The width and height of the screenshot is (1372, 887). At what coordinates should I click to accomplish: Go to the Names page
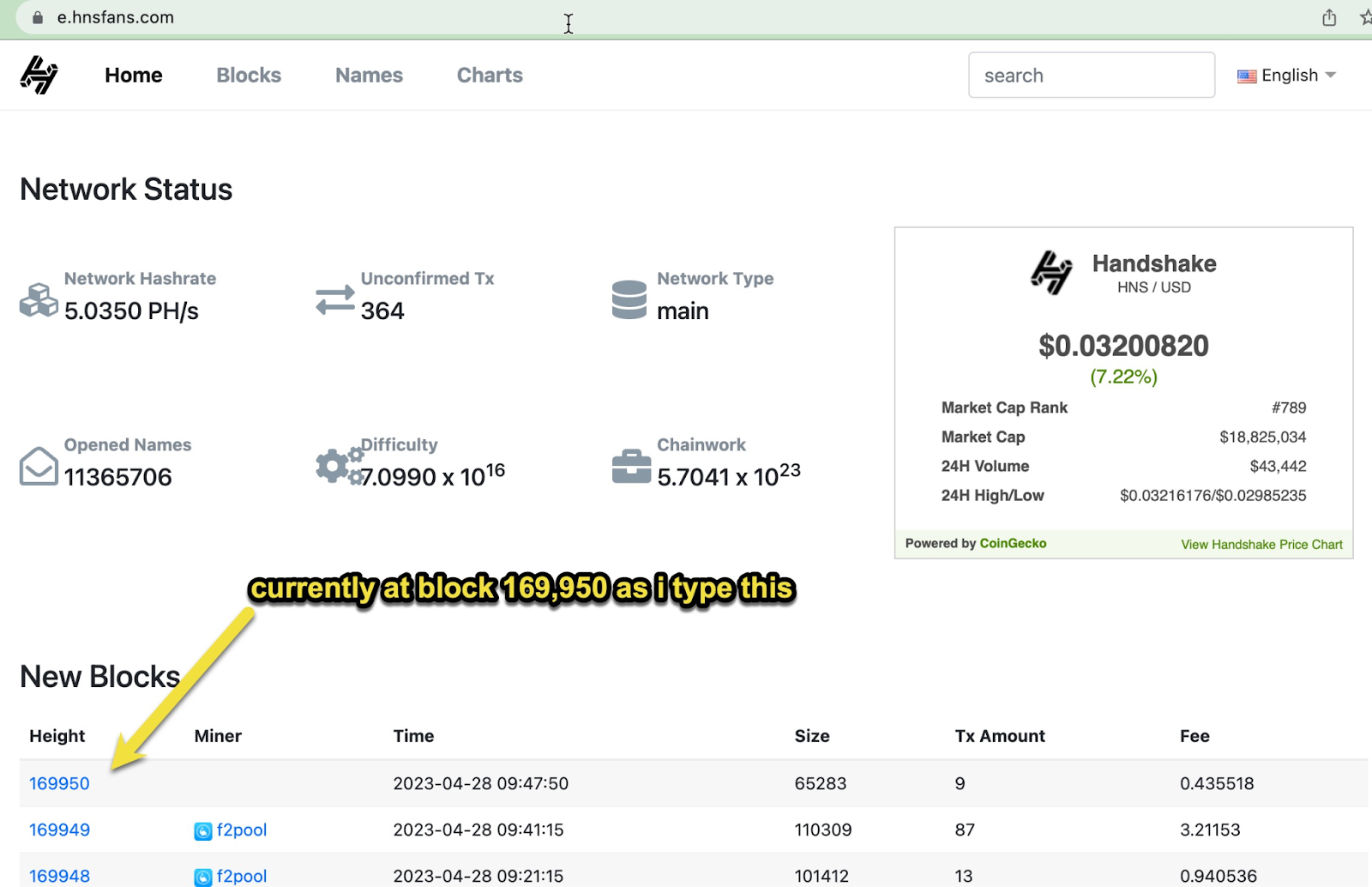coord(369,75)
